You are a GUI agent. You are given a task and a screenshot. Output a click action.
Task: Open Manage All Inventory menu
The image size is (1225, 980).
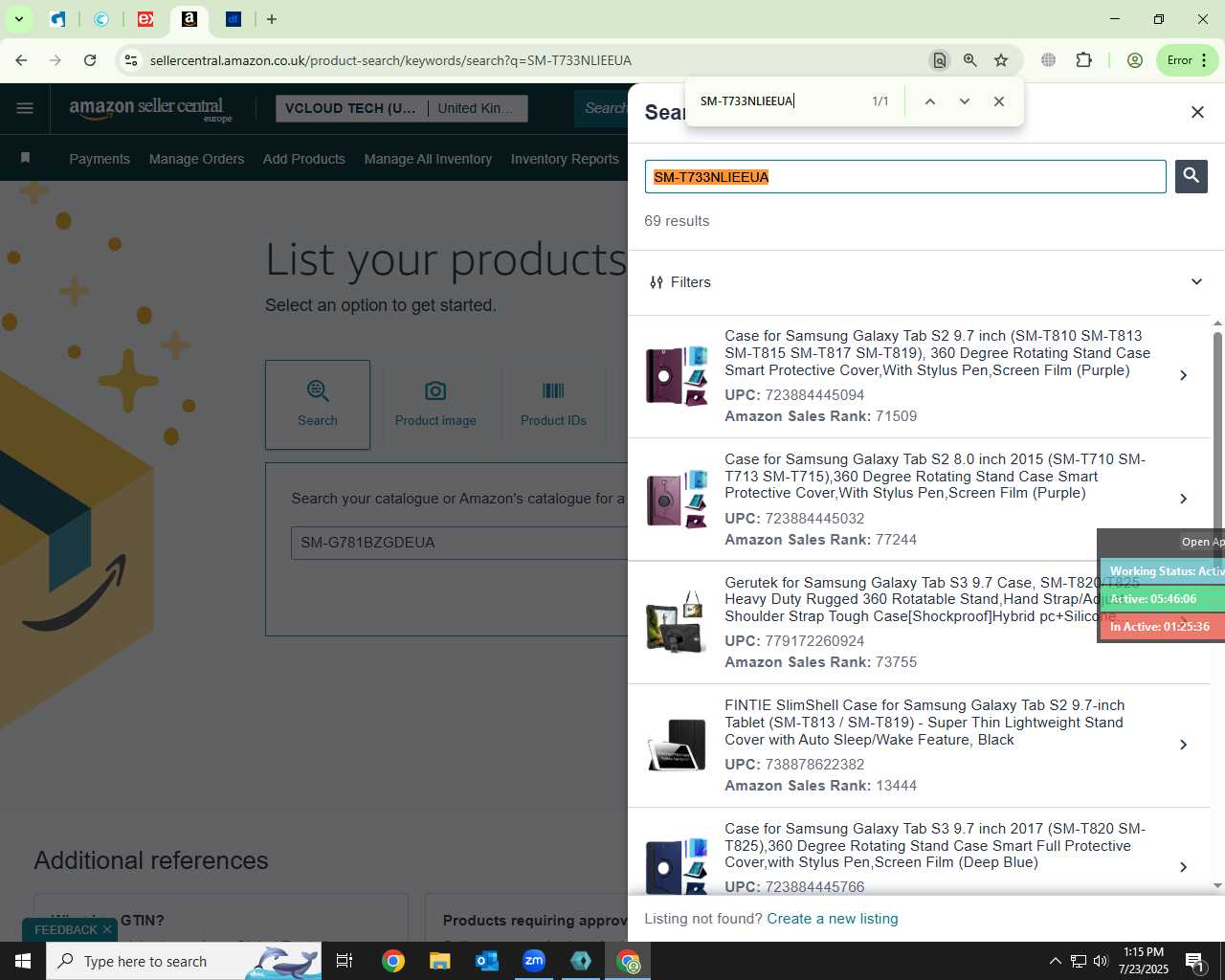click(428, 159)
